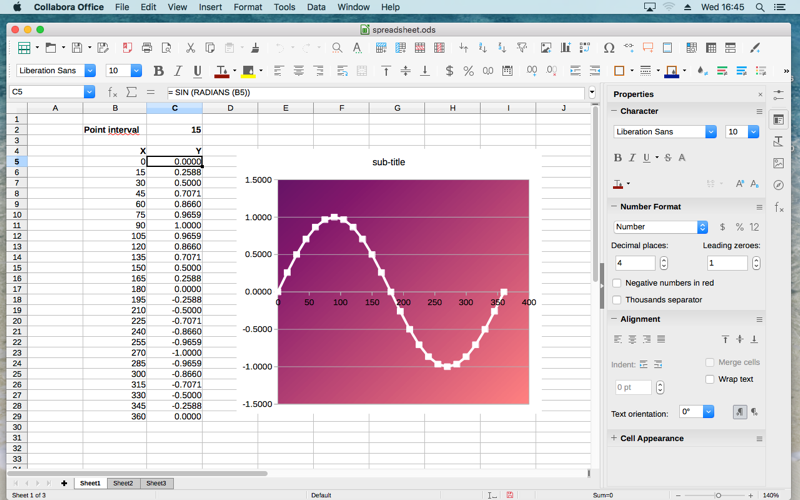
Task: Open Sidebar Gallery panel icon
Action: [x=779, y=163]
